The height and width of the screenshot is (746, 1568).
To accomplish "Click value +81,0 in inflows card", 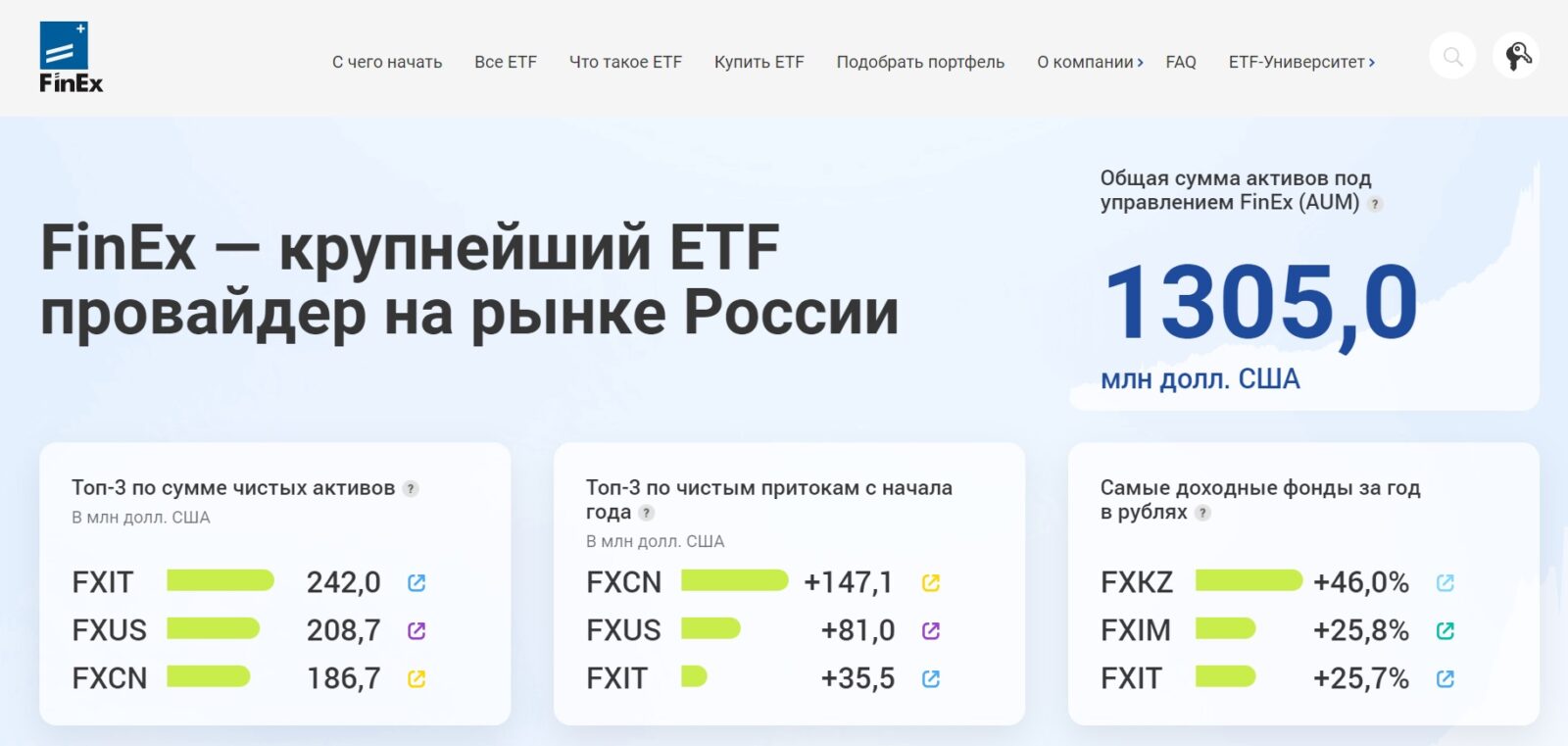I will click(x=857, y=630).
